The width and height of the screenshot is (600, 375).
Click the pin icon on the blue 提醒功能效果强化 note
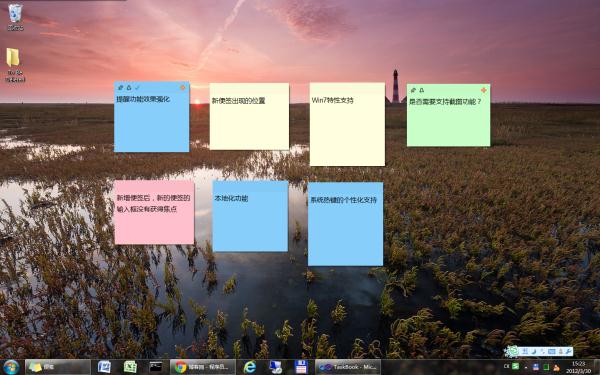click(x=120, y=88)
